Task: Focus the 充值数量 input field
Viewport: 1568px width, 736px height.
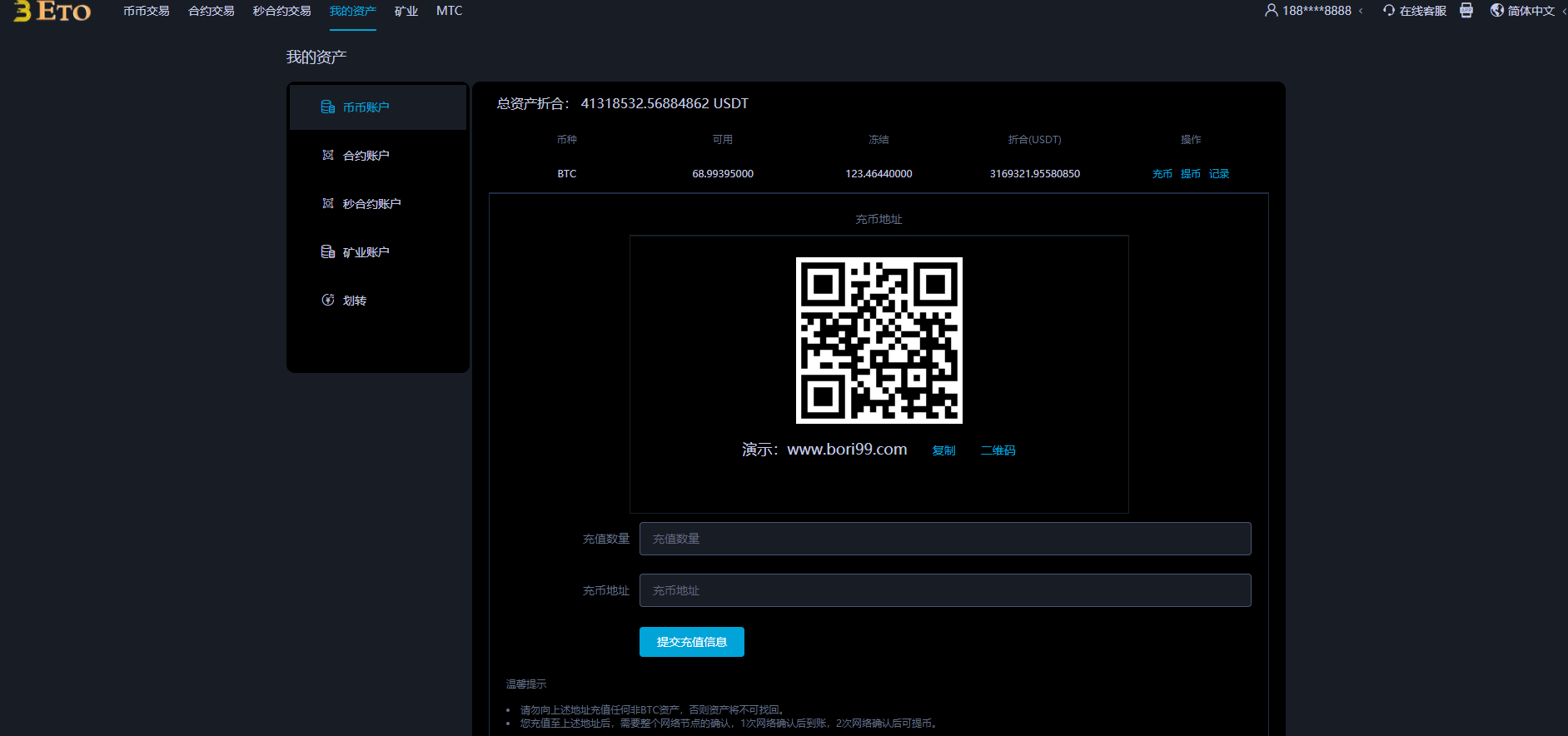Action: click(x=945, y=539)
